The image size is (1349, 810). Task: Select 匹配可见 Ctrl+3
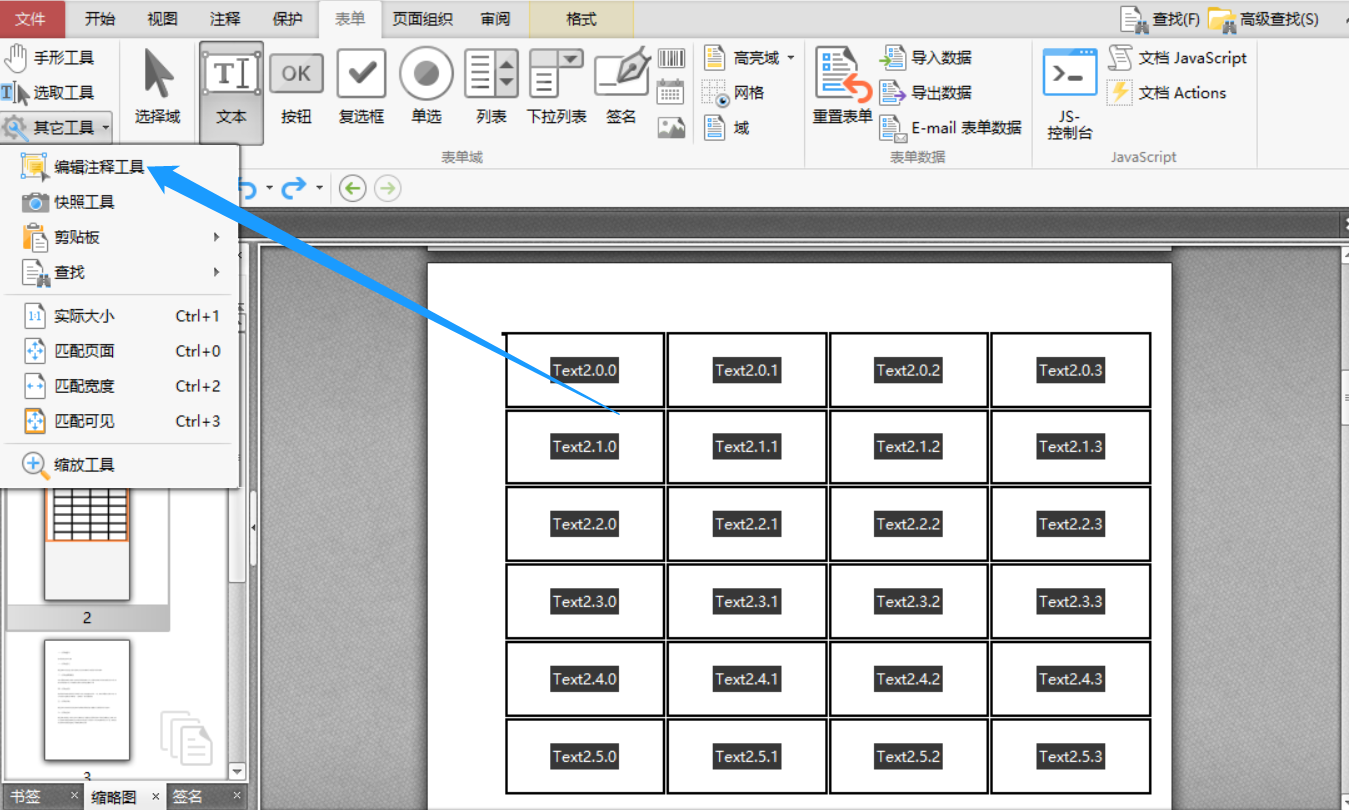pos(120,421)
